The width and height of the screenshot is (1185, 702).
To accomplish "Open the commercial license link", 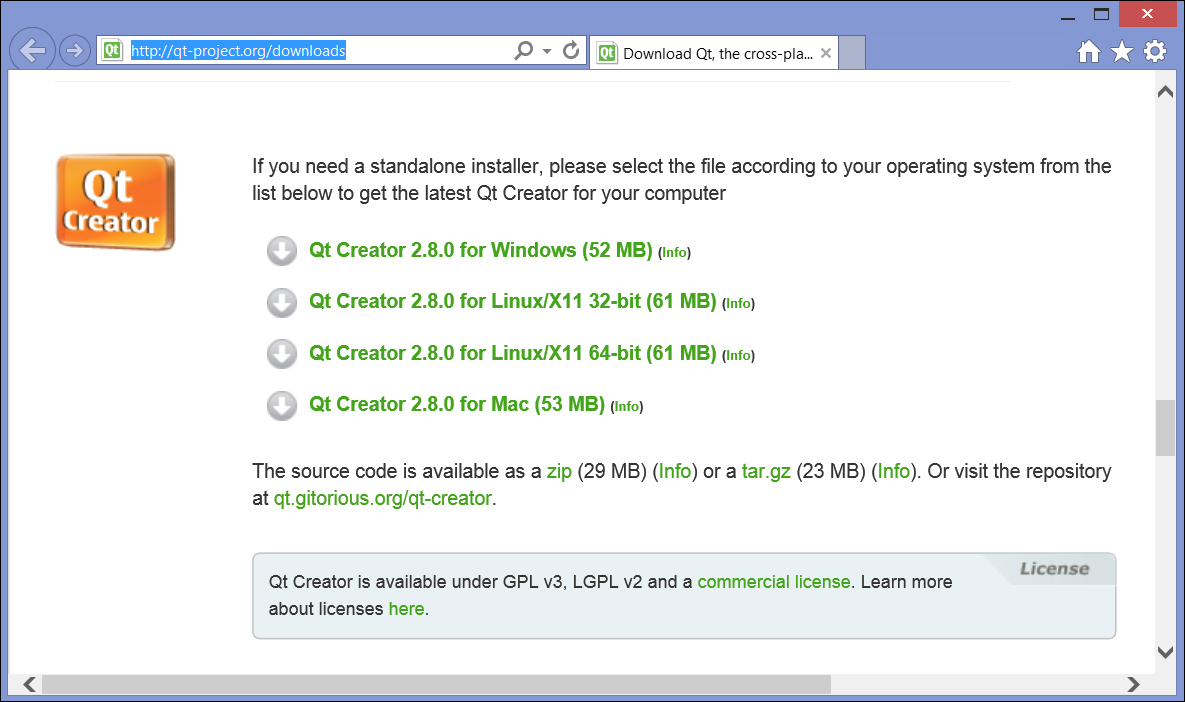I will (774, 582).
